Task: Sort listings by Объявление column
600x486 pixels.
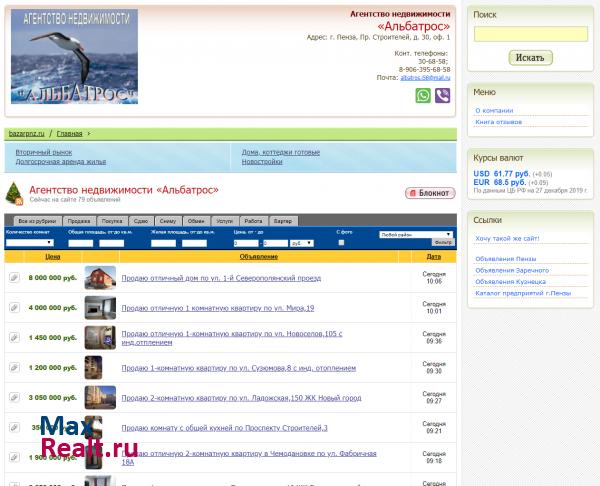Action: pyautogui.click(x=259, y=256)
